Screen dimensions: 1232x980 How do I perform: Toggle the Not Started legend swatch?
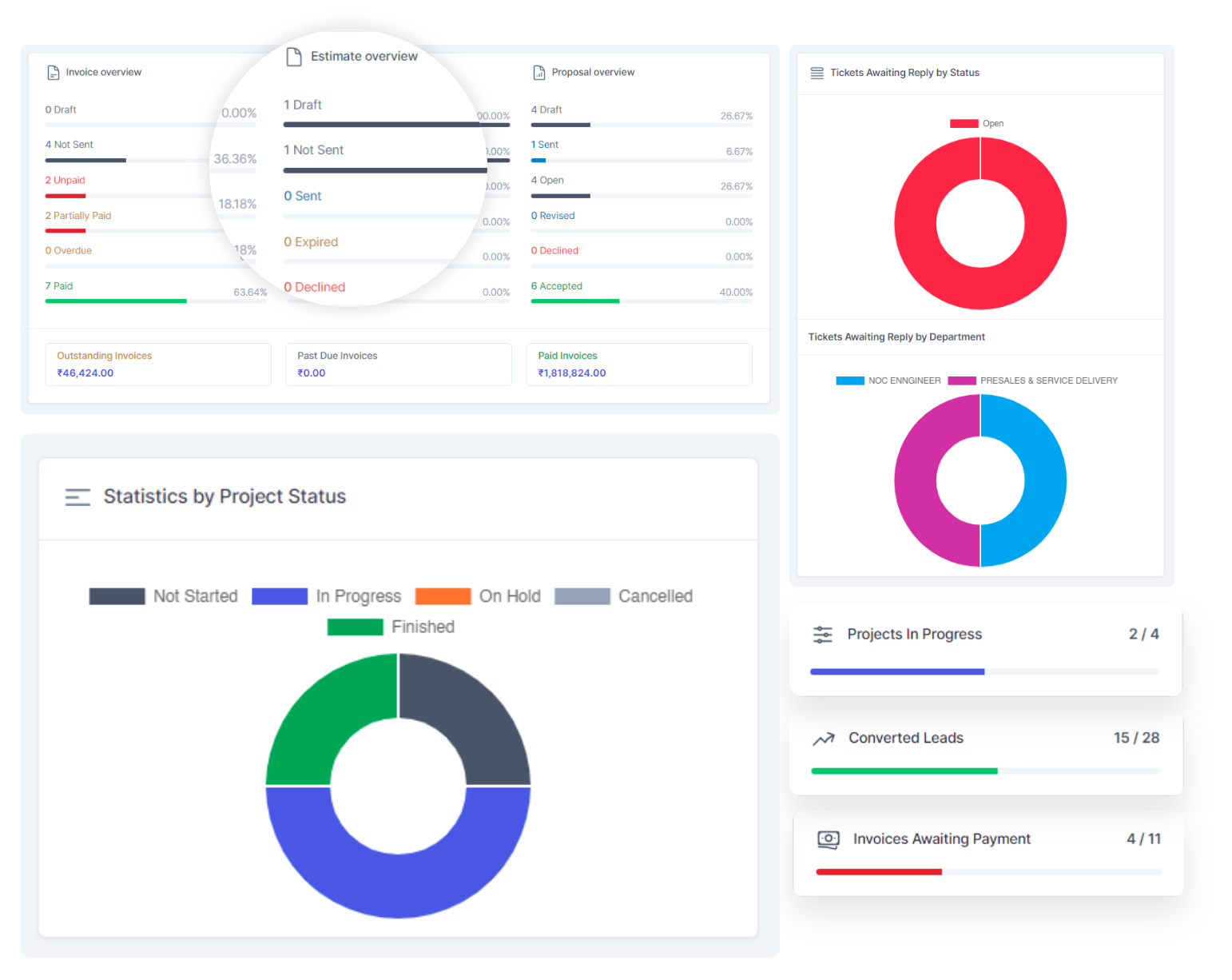117,596
